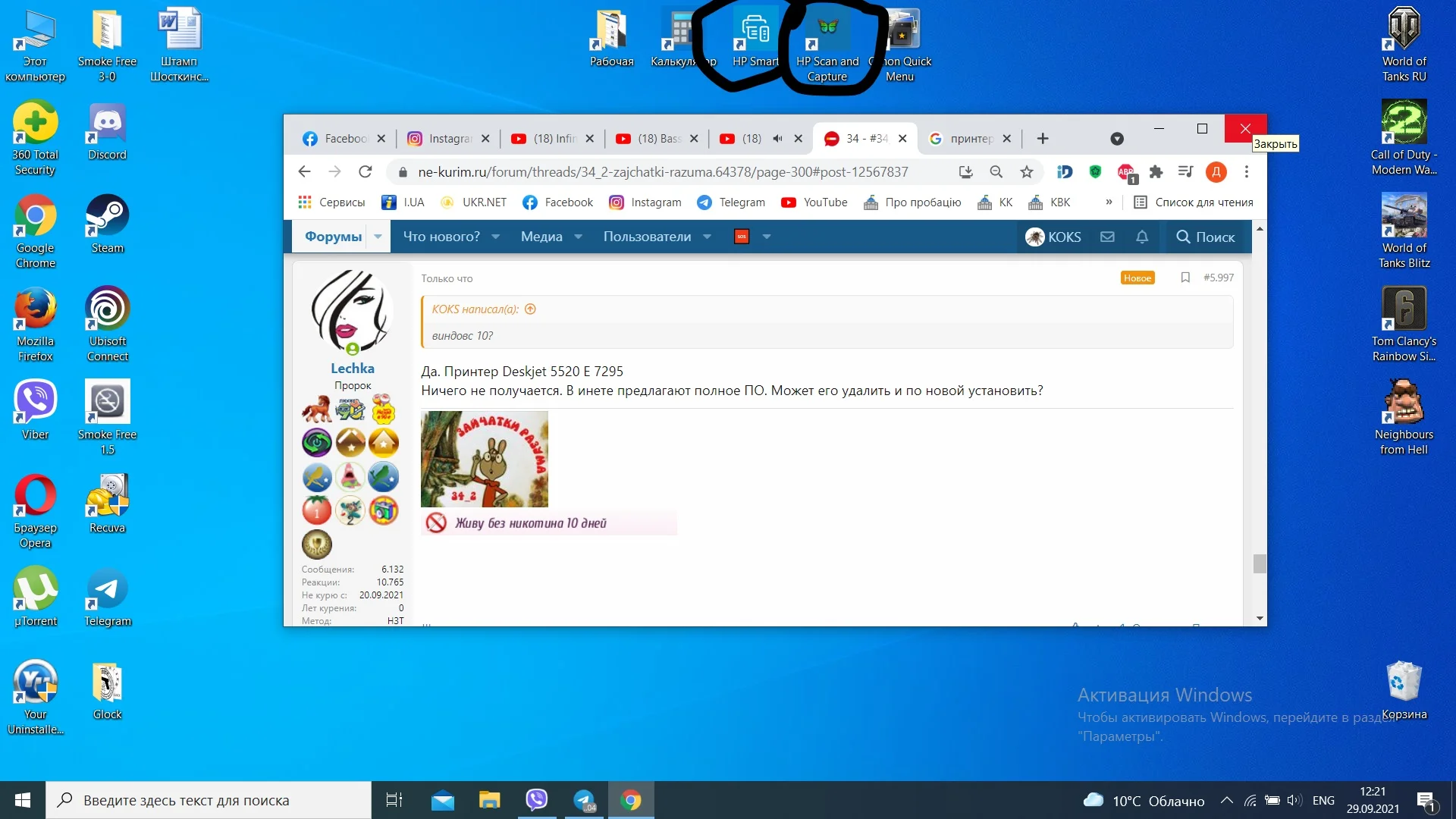The width and height of the screenshot is (1456, 819).
Task: Expand the Форумы dropdown arrow
Action: tap(378, 237)
